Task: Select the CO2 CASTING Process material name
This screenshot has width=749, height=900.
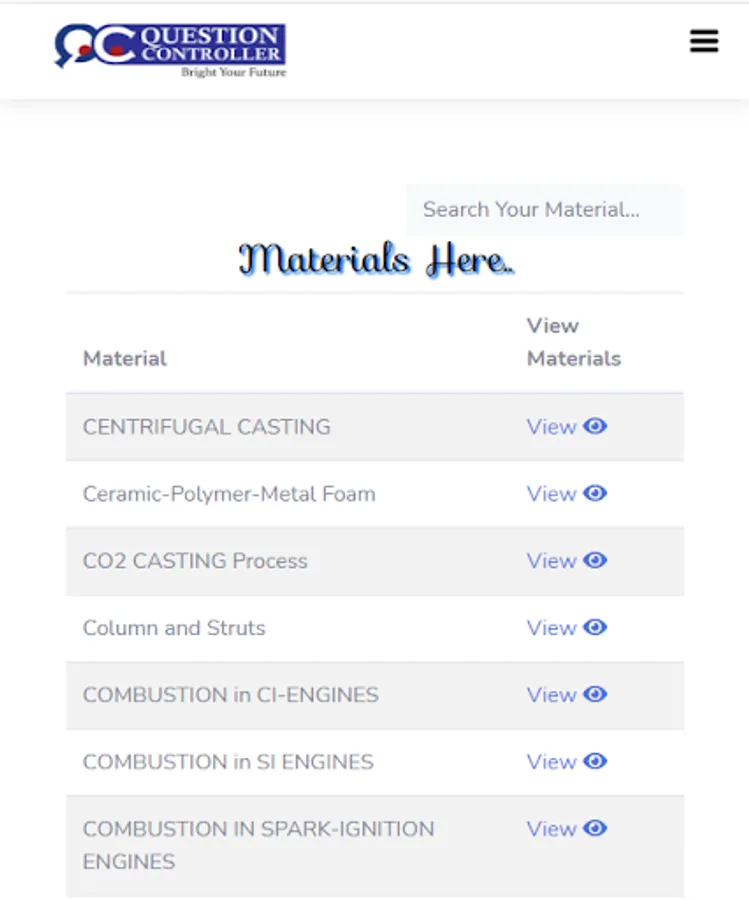Action: click(x=195, y=561)
